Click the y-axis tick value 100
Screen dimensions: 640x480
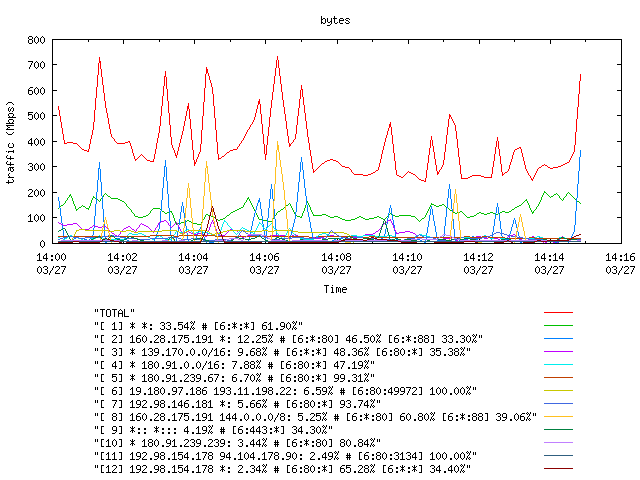click(36, 218)
